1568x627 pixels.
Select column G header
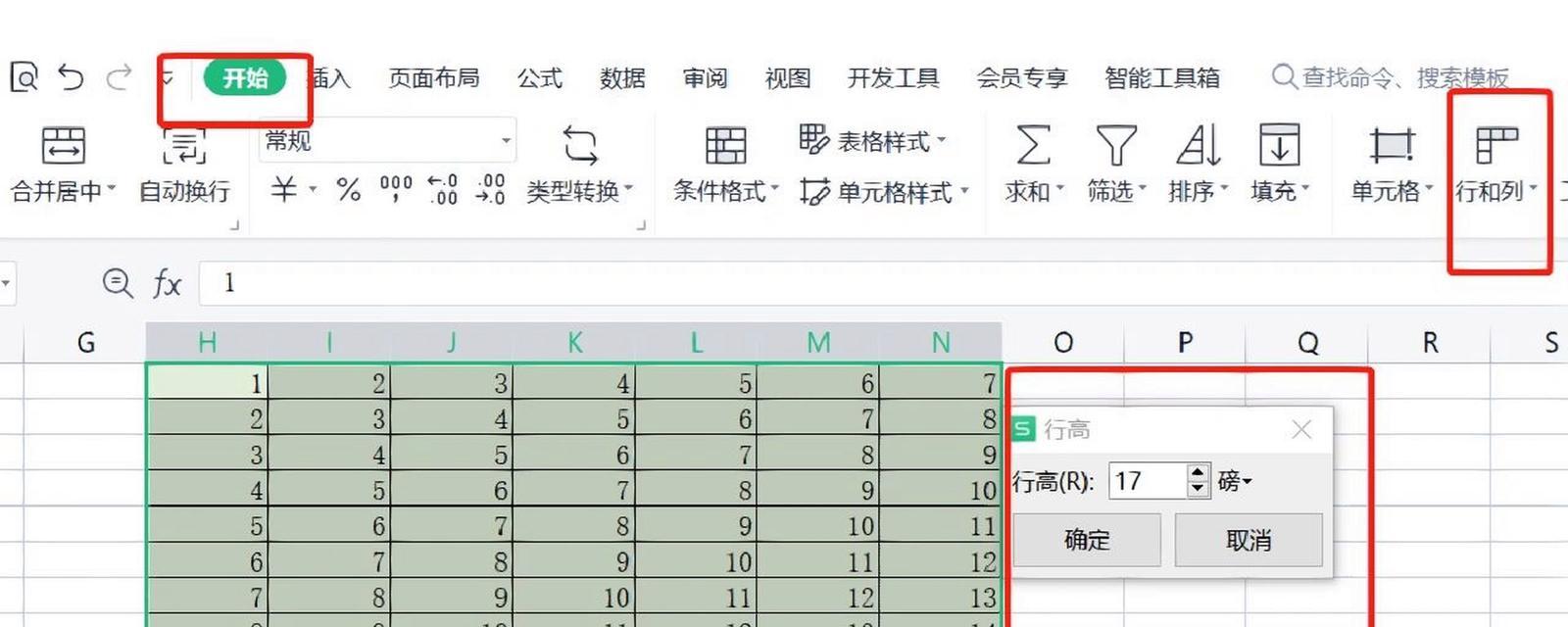click(85, 342)
